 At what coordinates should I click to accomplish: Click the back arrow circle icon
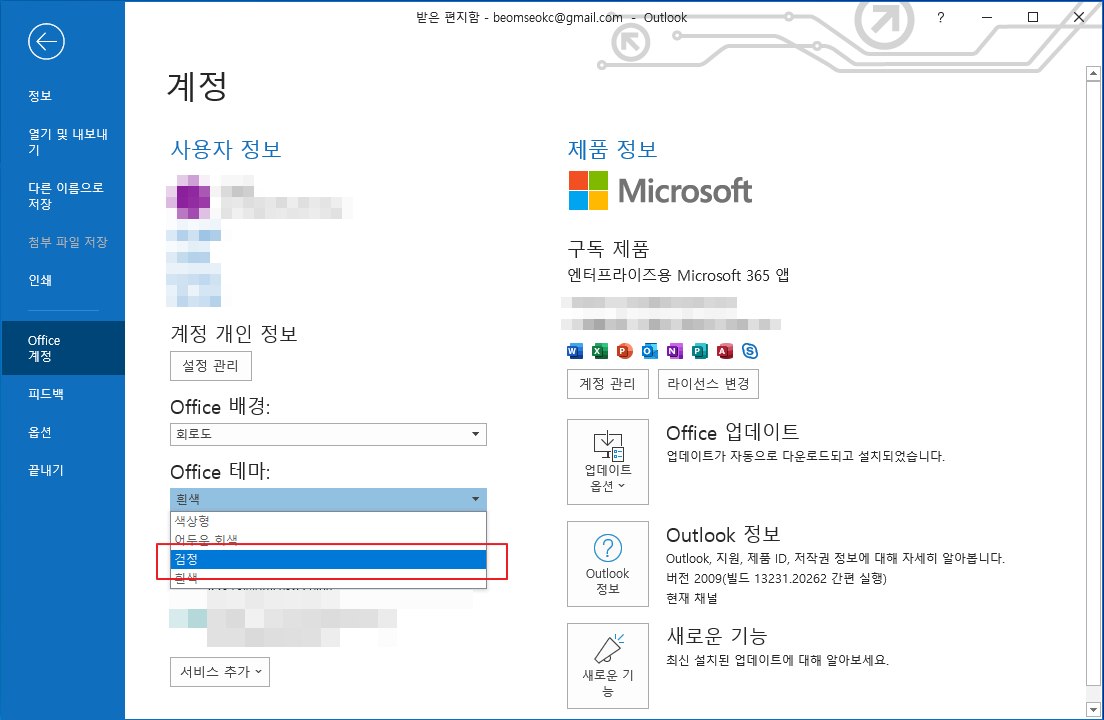click(46, 42)
